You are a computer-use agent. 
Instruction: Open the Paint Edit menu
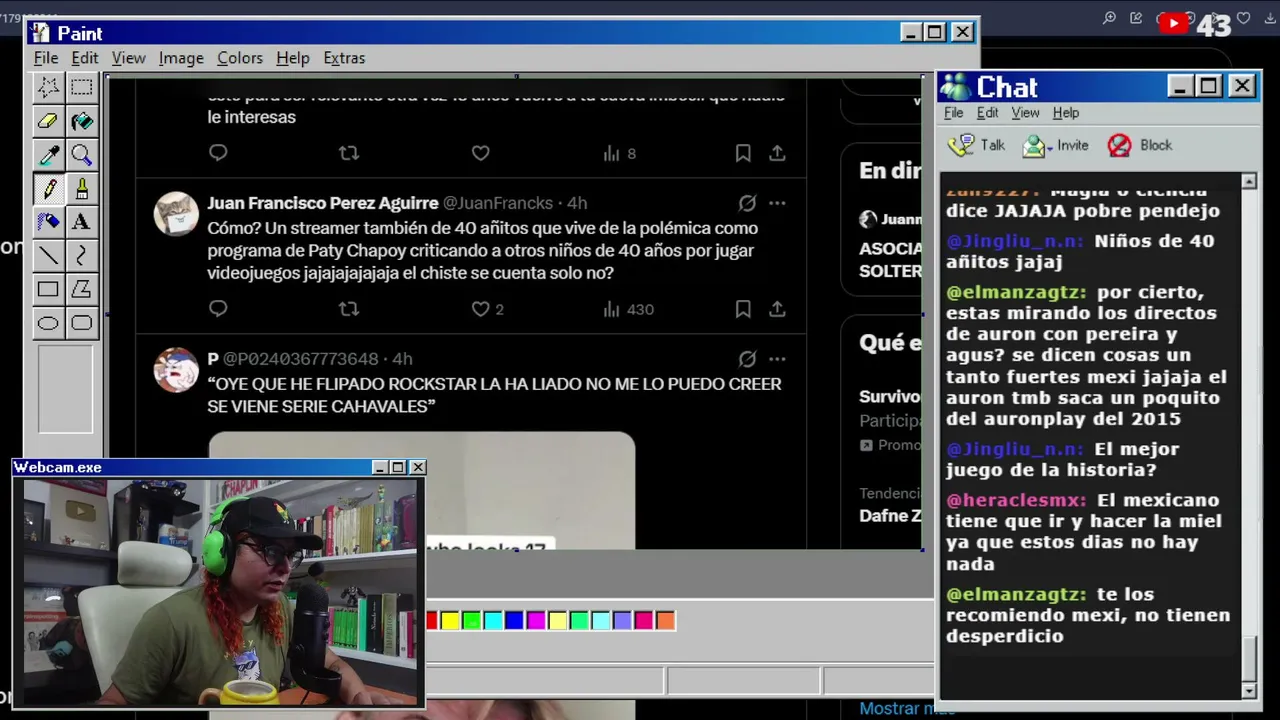coord(85,58)
